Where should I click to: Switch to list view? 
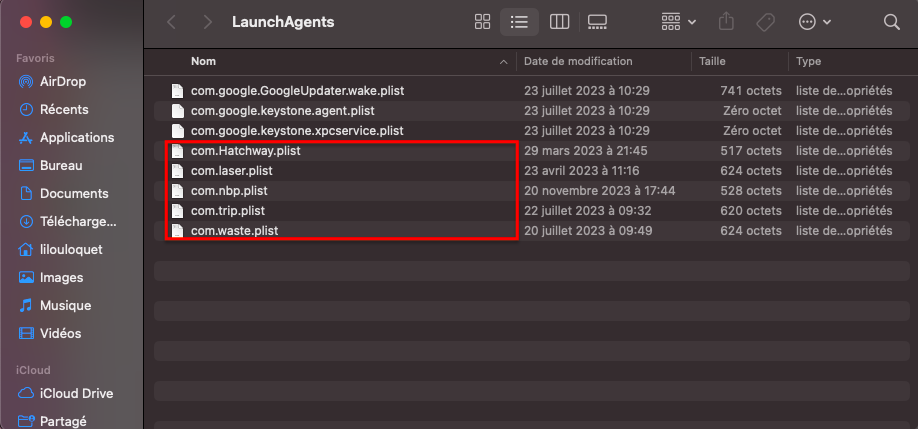click(x=519, y=21)
